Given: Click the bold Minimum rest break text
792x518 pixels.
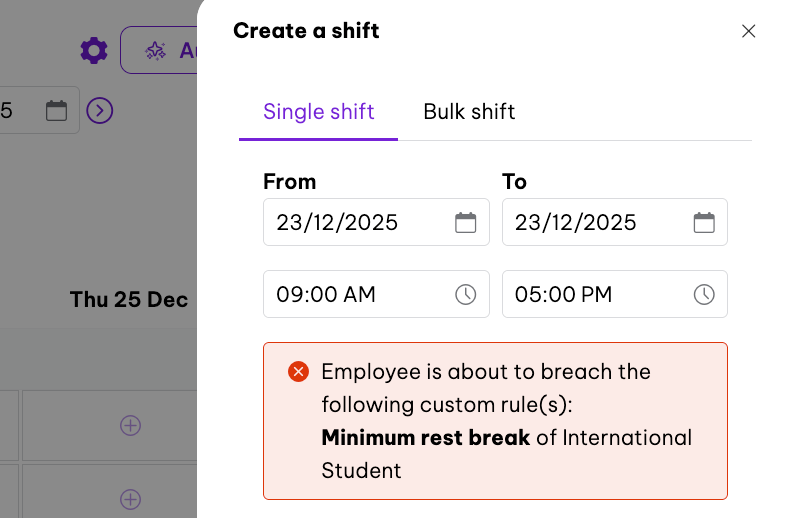Looking at the screenshot, I should (425, 438).
